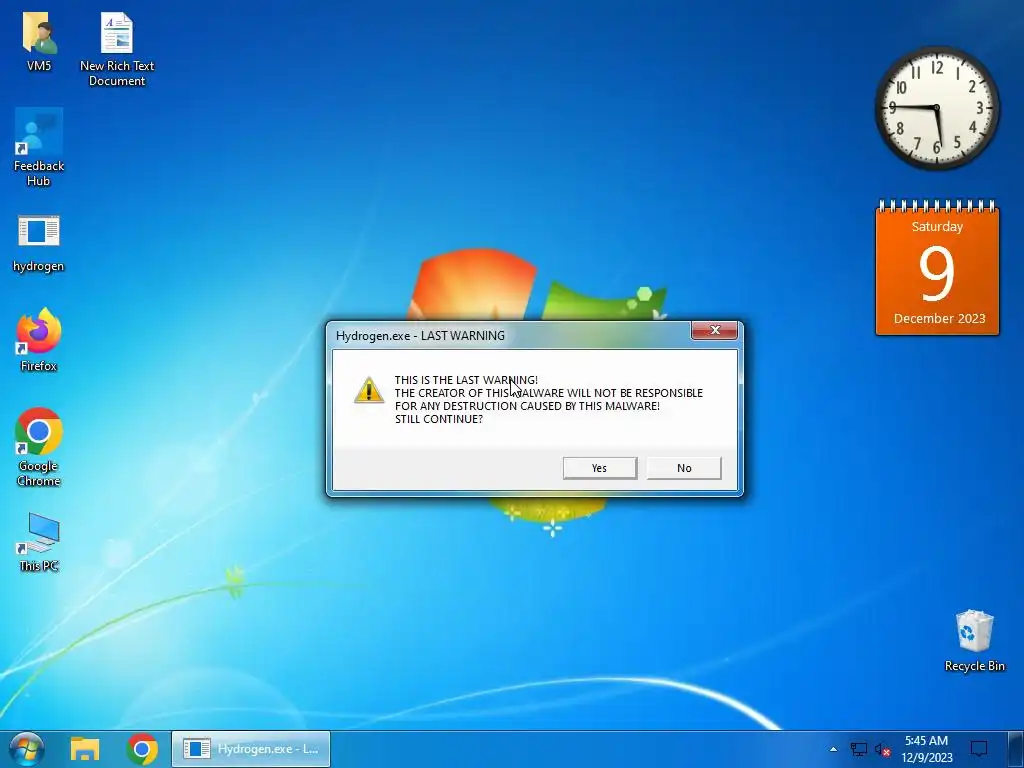Open the VM5 user folder icon

pos(39,40)
